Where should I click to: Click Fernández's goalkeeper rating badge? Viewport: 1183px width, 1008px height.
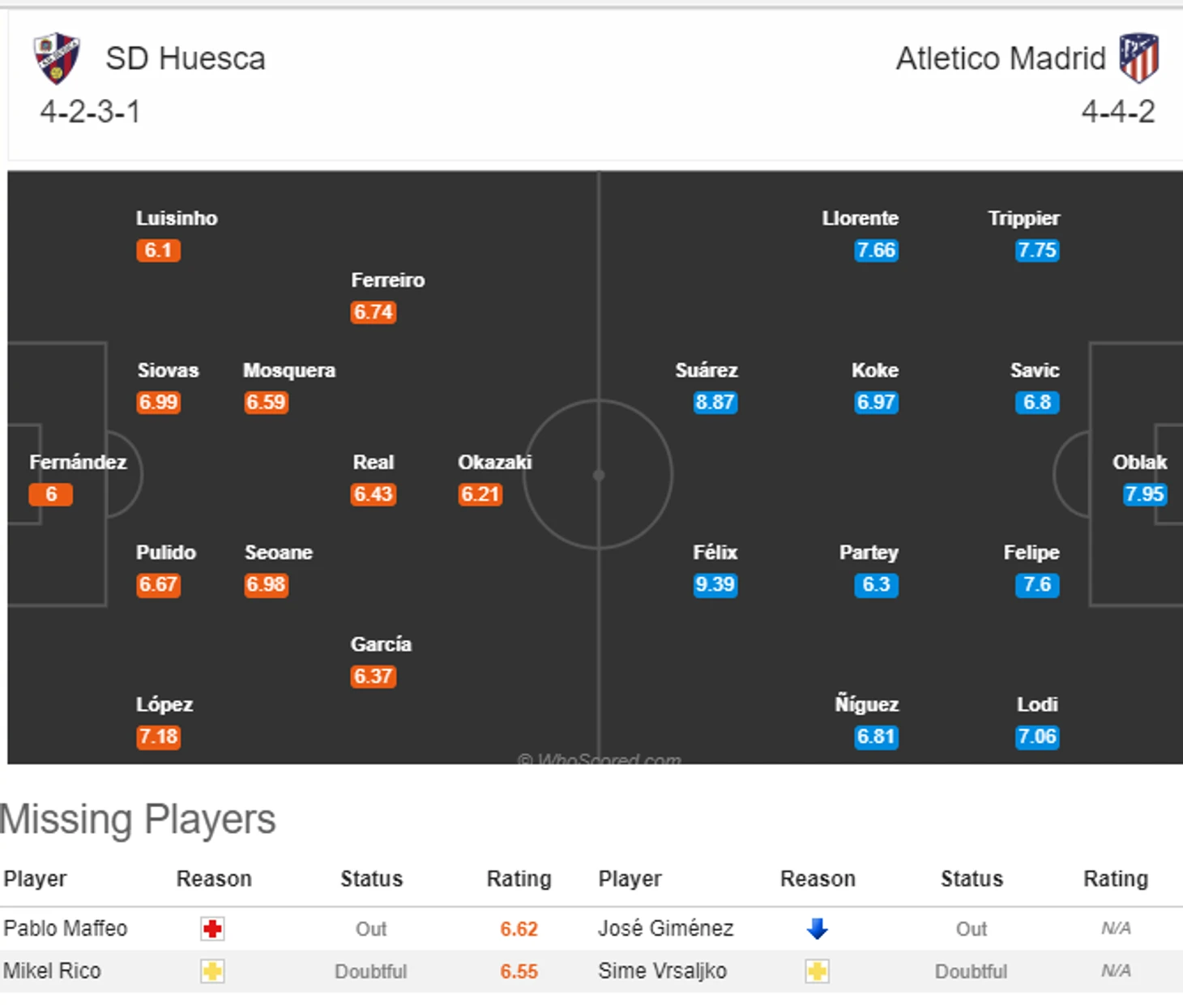(x=51, y=494)
